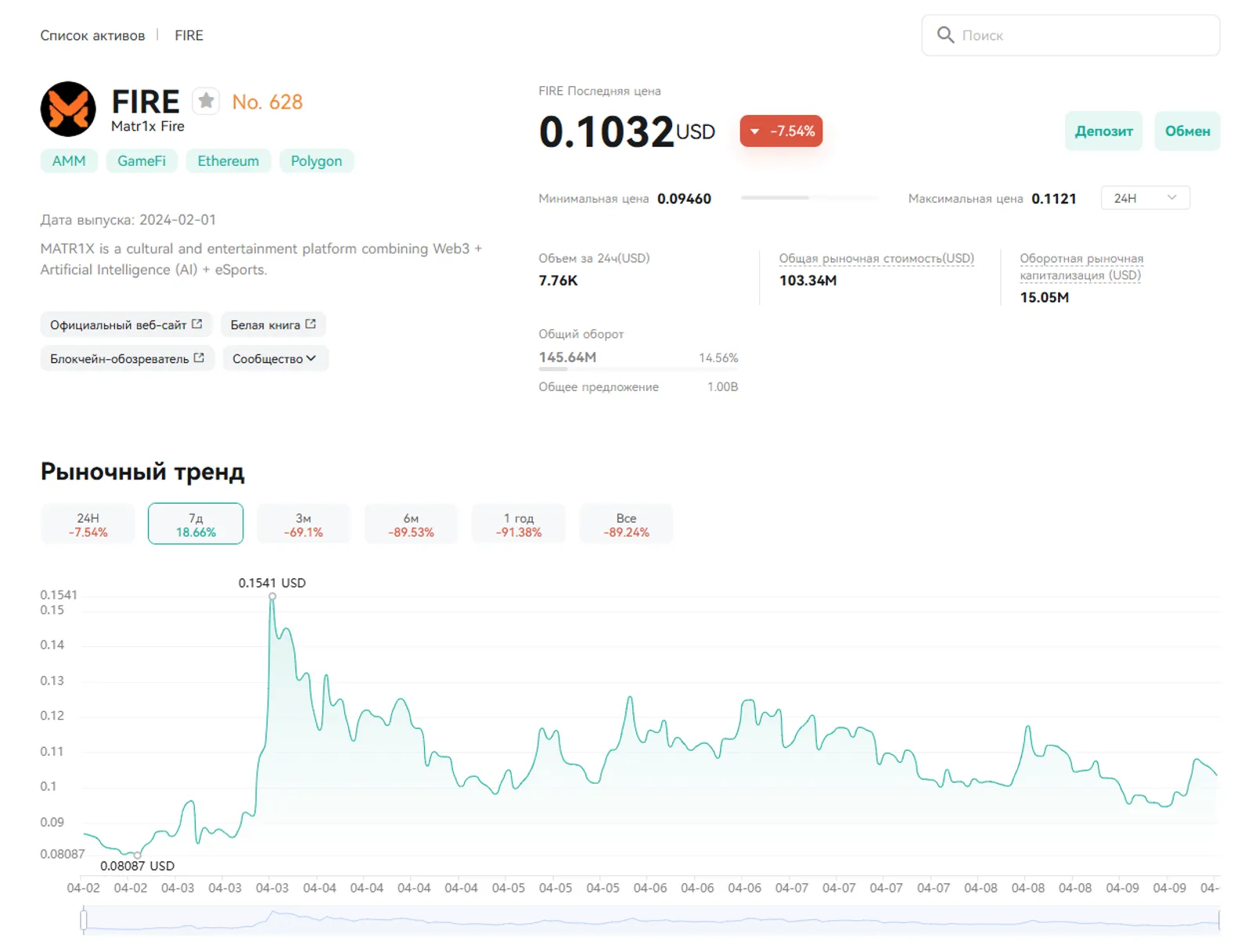This screenshot has width=1252, height=952.
Task: Click the 15.05M circulating cap value
Action: 1044,297
